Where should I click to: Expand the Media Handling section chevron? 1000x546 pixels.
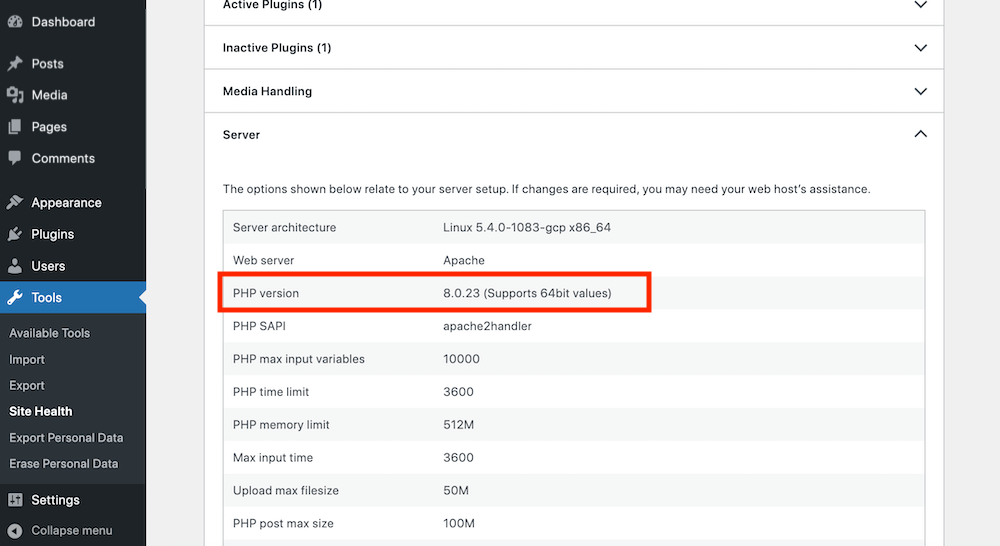point(920,91)
